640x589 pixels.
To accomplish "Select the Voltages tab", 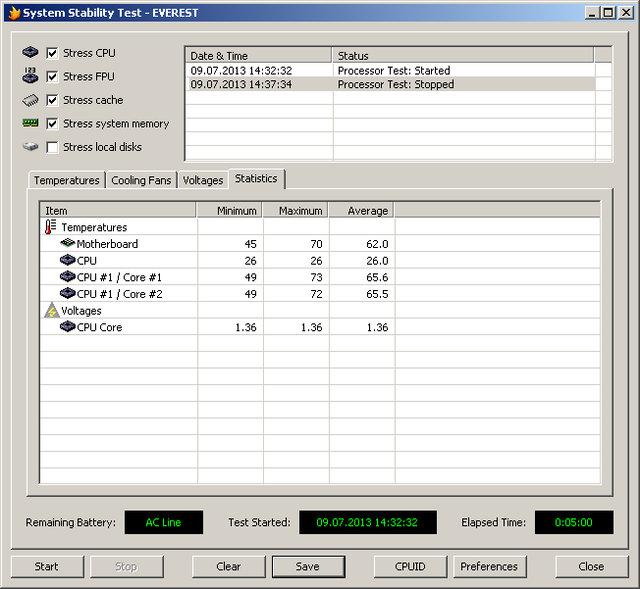I will coord(203,180).
